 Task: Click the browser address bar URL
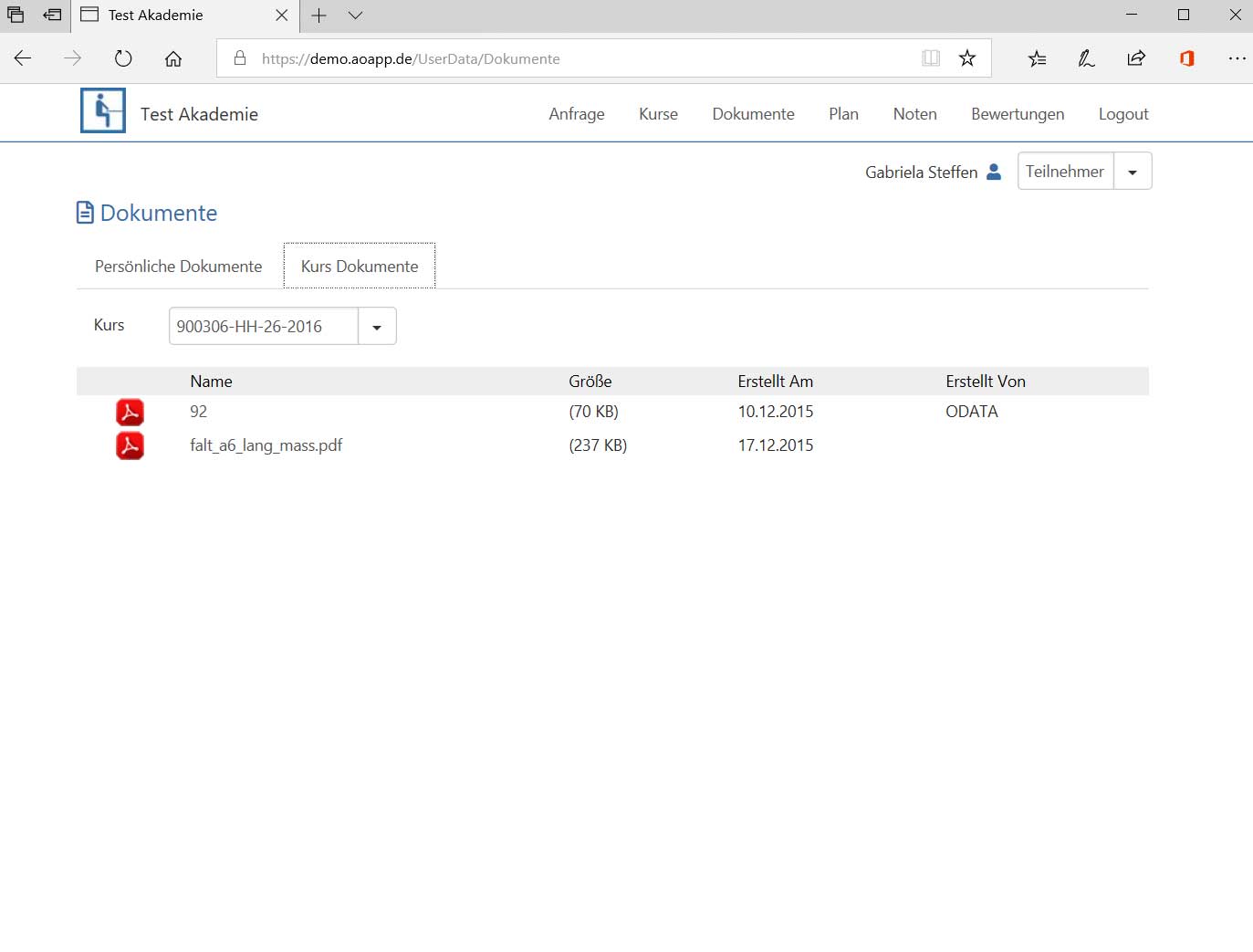pos(411,58)
